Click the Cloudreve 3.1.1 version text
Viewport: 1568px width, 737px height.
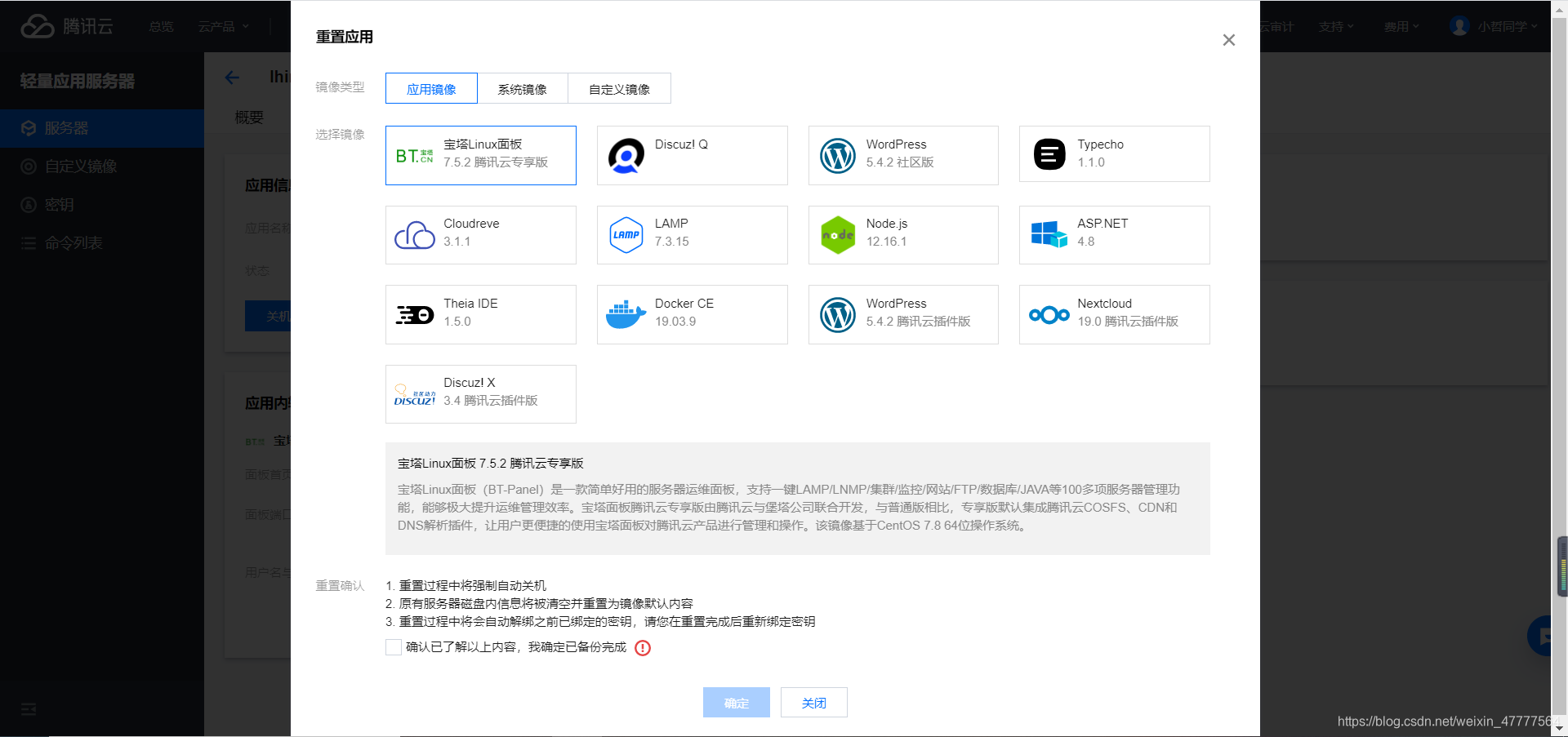coord(457,242)
